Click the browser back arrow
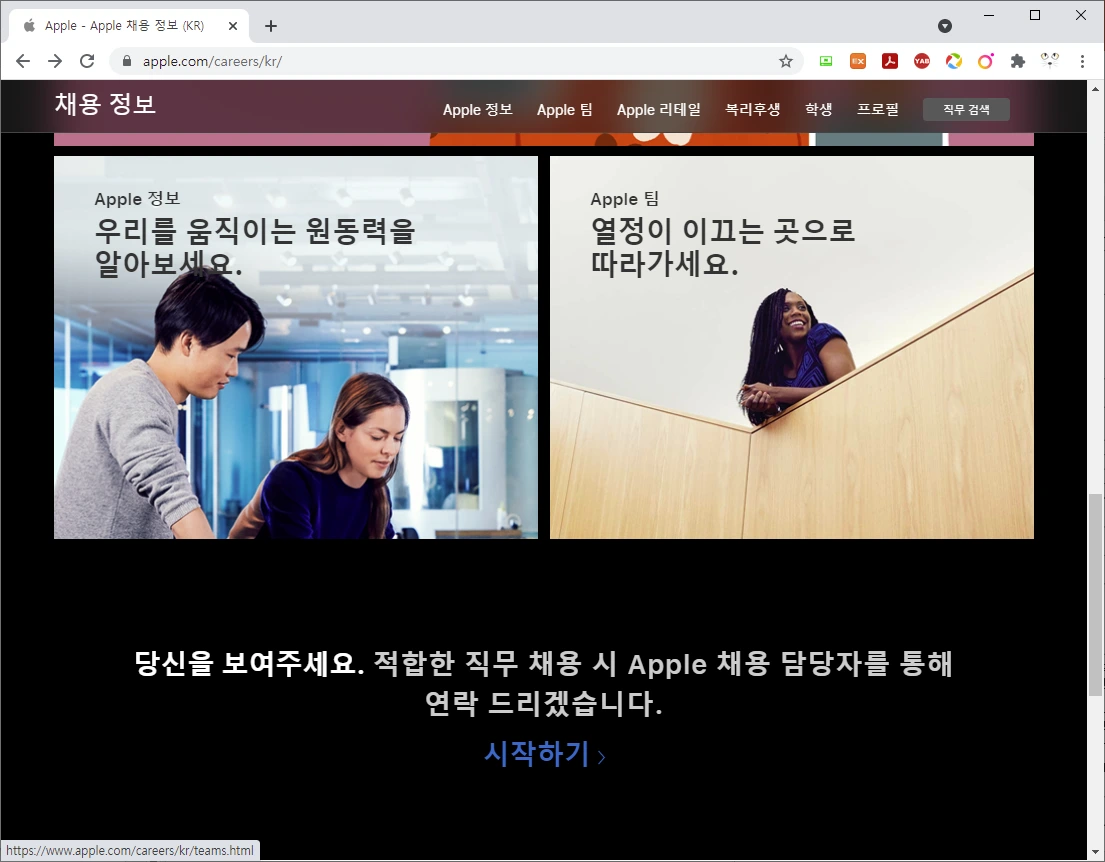Viewport: 1105px width, 862px height. (x=23, y=61)
